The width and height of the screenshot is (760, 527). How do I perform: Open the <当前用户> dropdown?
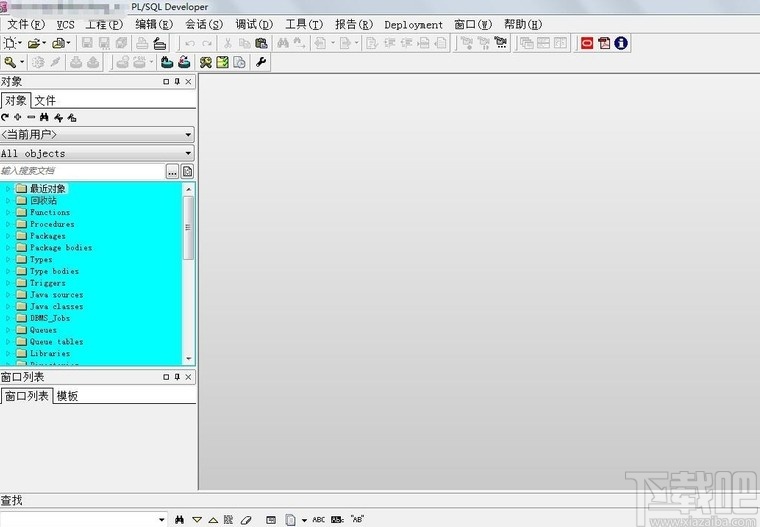[189, 135]
